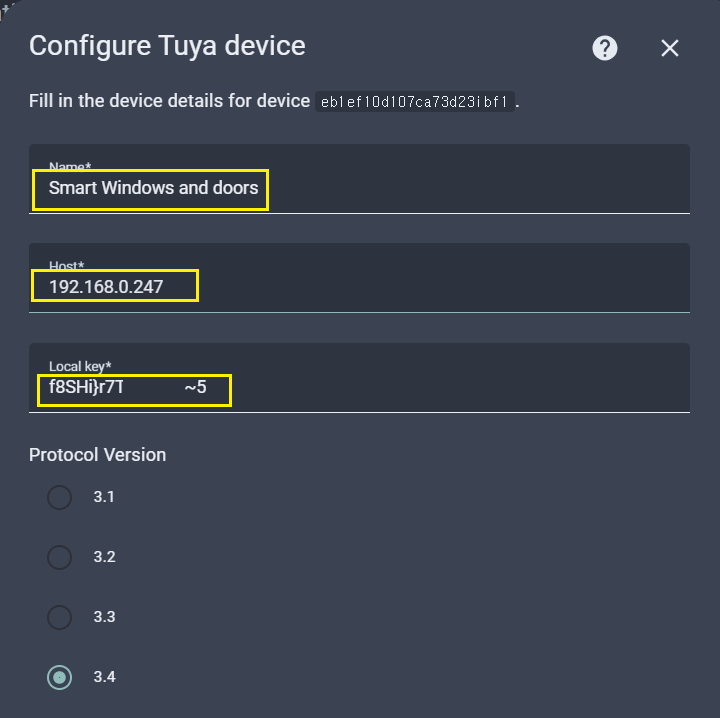Click the "Host*" field label
Image resolution: width=720 pixels, height=718 pixels.
[67, 265]
